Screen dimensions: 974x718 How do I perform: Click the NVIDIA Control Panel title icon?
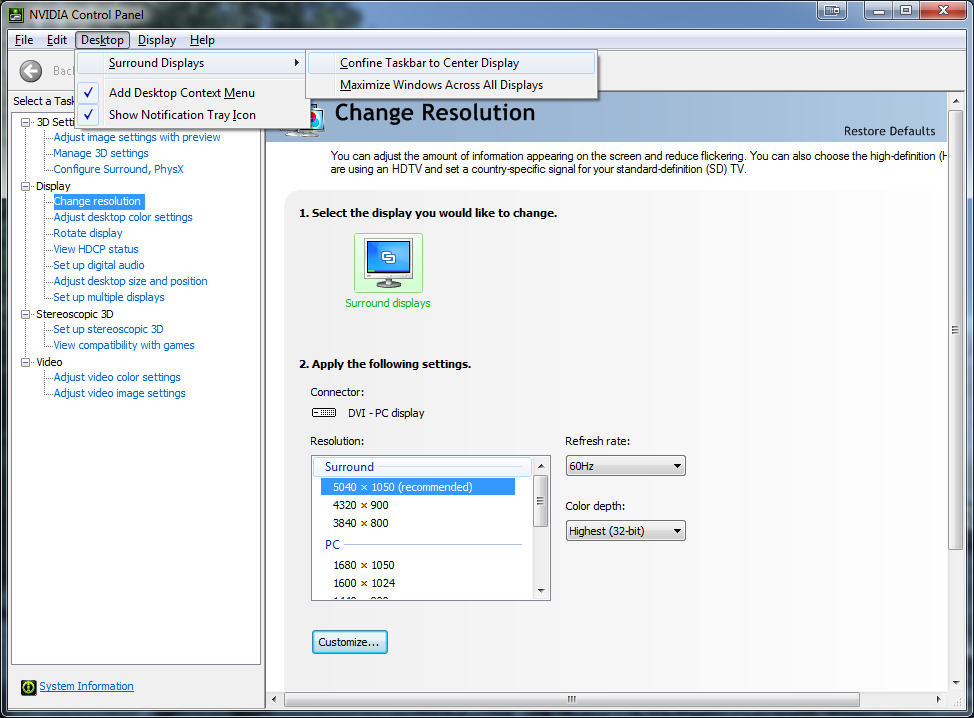click(16, 14)
